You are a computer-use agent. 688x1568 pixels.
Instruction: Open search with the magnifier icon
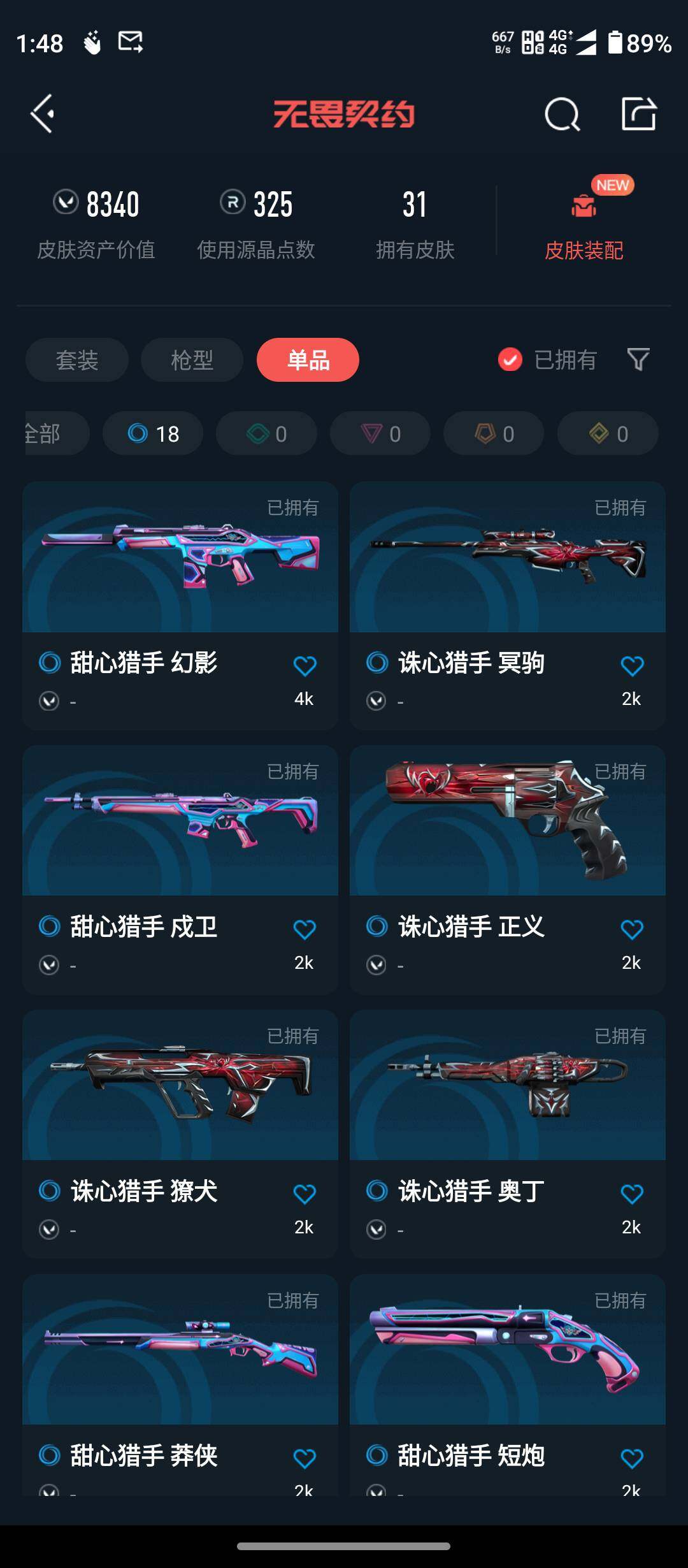[562, 115]
